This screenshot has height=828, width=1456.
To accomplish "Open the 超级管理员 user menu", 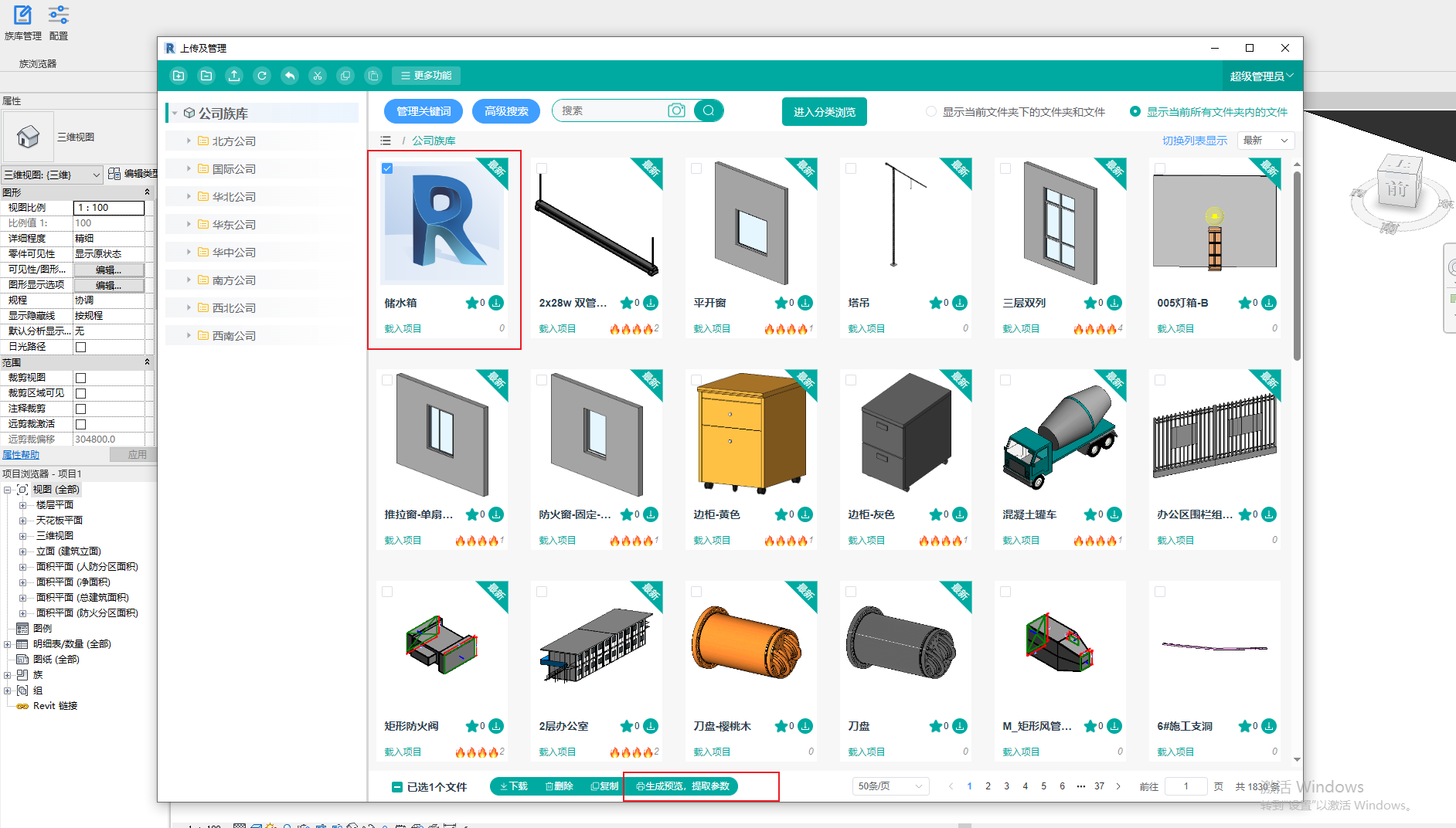I will click(x=1260, y=76).
